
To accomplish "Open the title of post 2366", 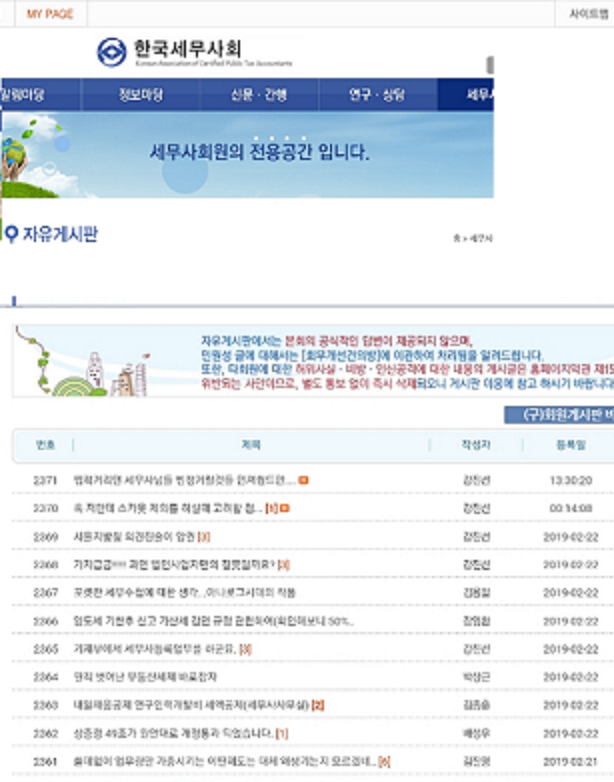I will tap(213, 621).
